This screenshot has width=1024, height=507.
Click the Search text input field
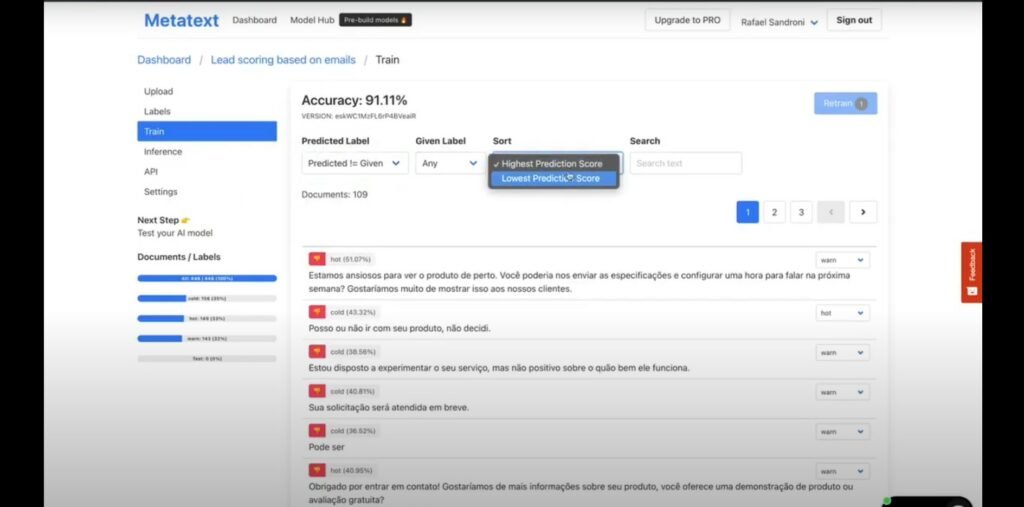[685, 163]
